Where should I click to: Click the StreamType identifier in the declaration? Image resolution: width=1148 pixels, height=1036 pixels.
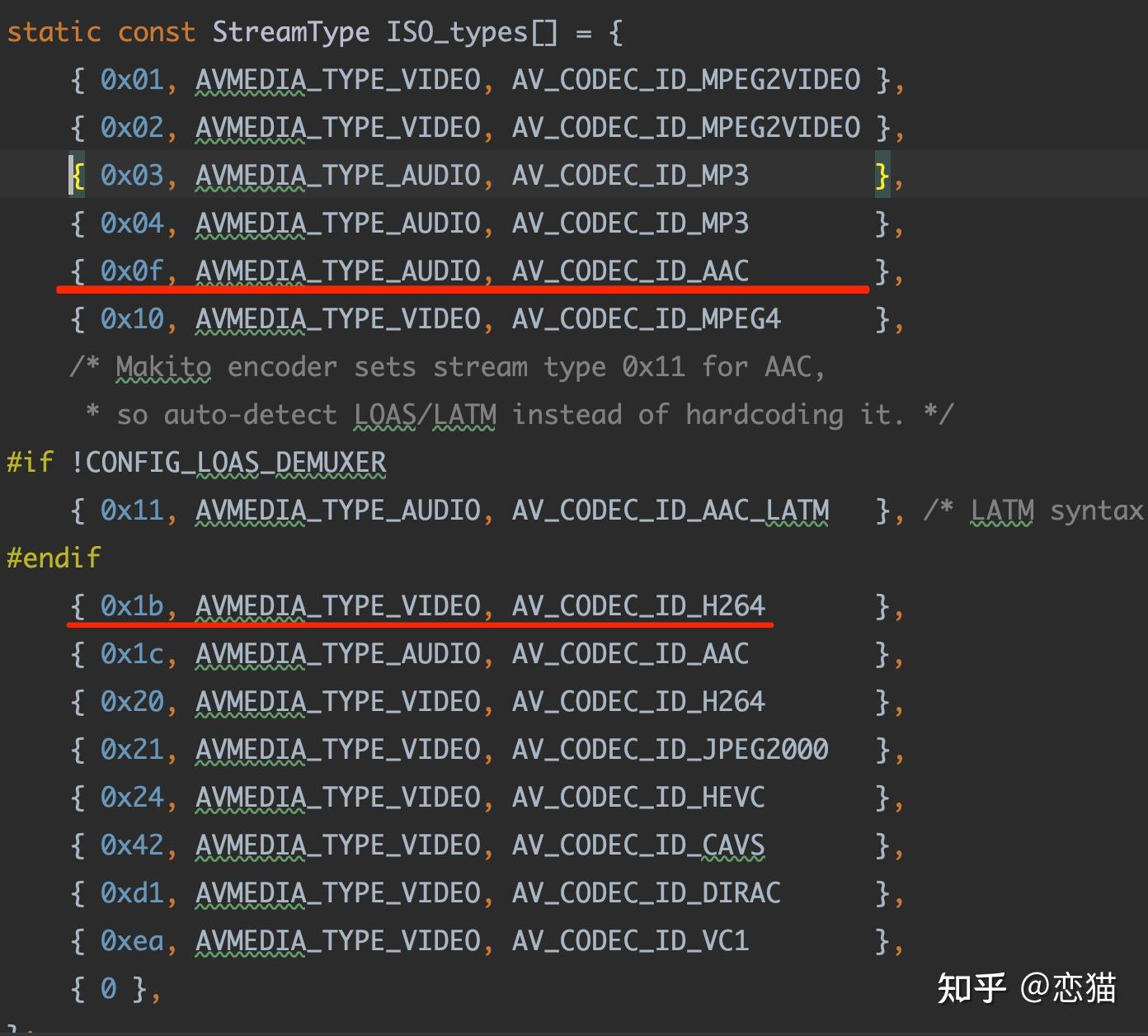point(289,31)
